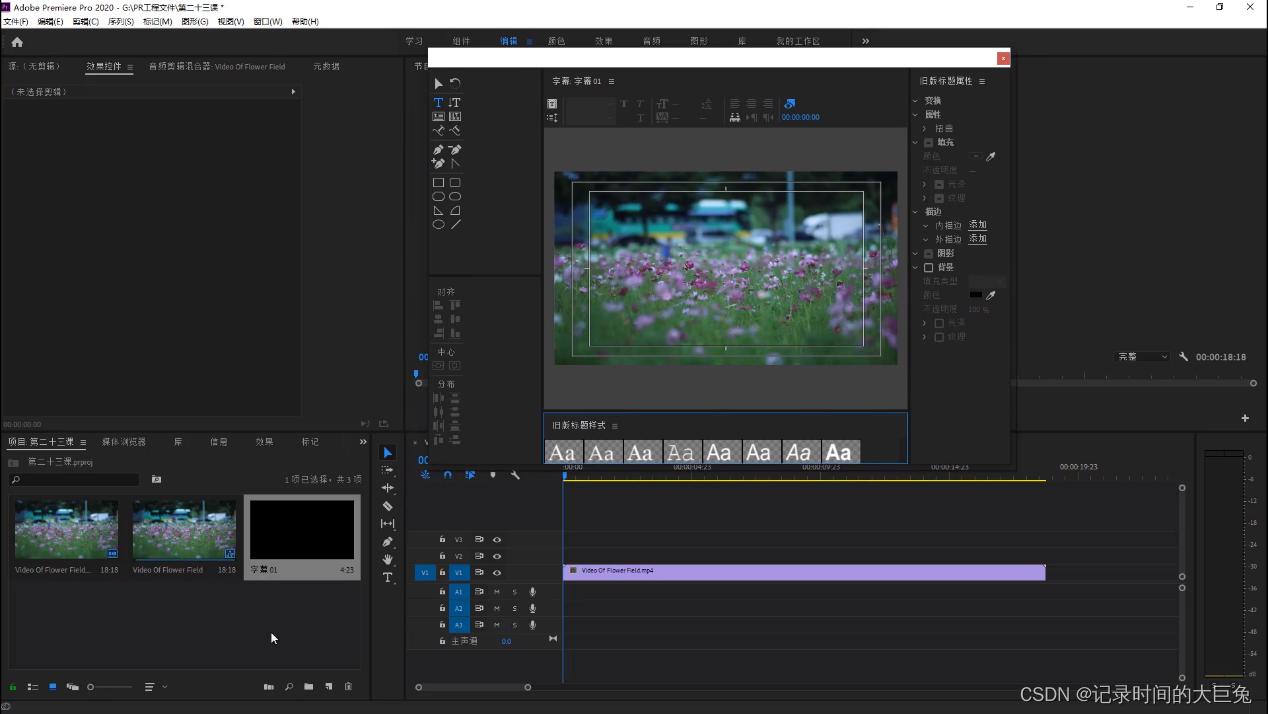Open the 文件(F) menu
1268x714 pixels.
point(15,21)
